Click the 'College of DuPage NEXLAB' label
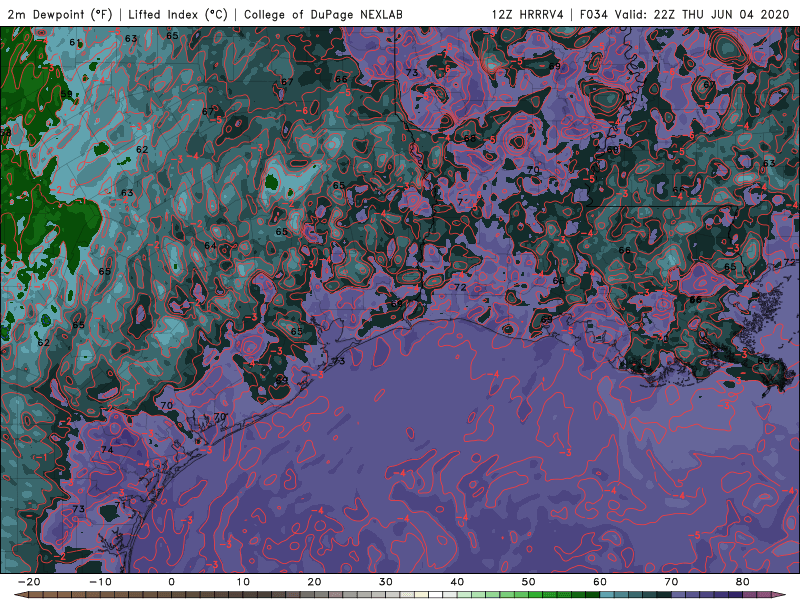The width and height of the screenshot is (800, 600). coord(323,14)
